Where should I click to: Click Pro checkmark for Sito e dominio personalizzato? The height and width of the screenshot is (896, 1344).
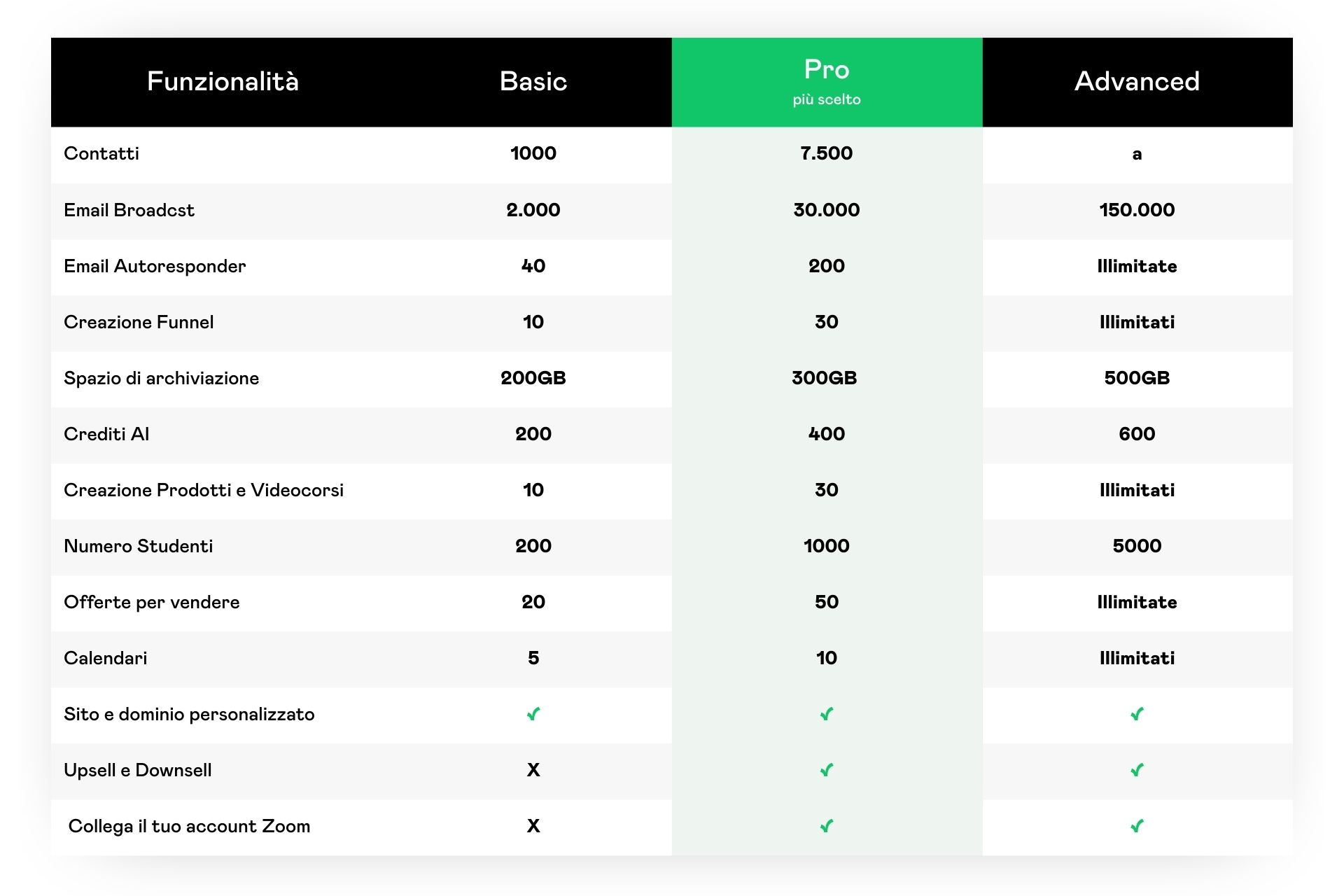(x=827, y=714)
